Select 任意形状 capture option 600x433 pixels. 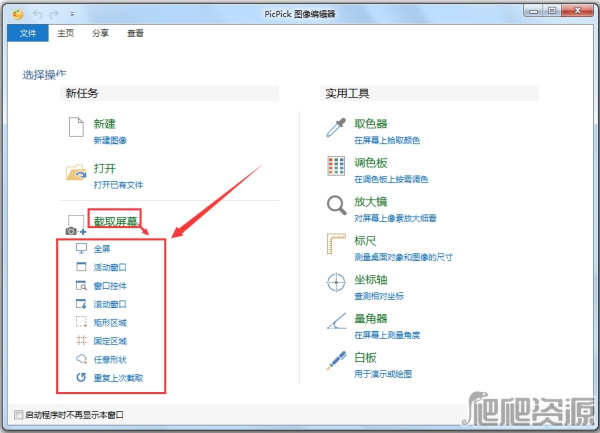pyautogui.click(x=110, y=360)
